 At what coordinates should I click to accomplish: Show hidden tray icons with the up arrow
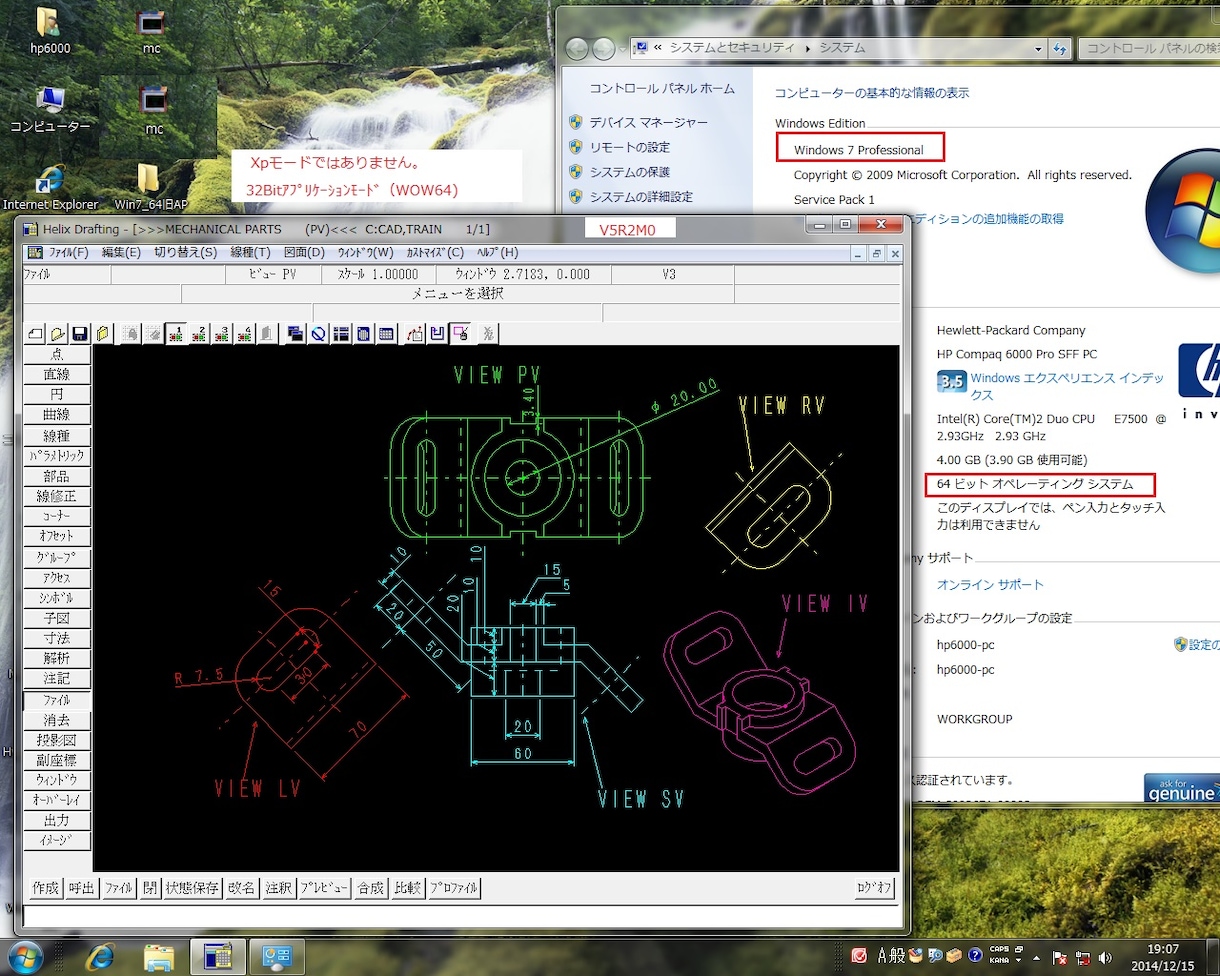coord(1038,957)
